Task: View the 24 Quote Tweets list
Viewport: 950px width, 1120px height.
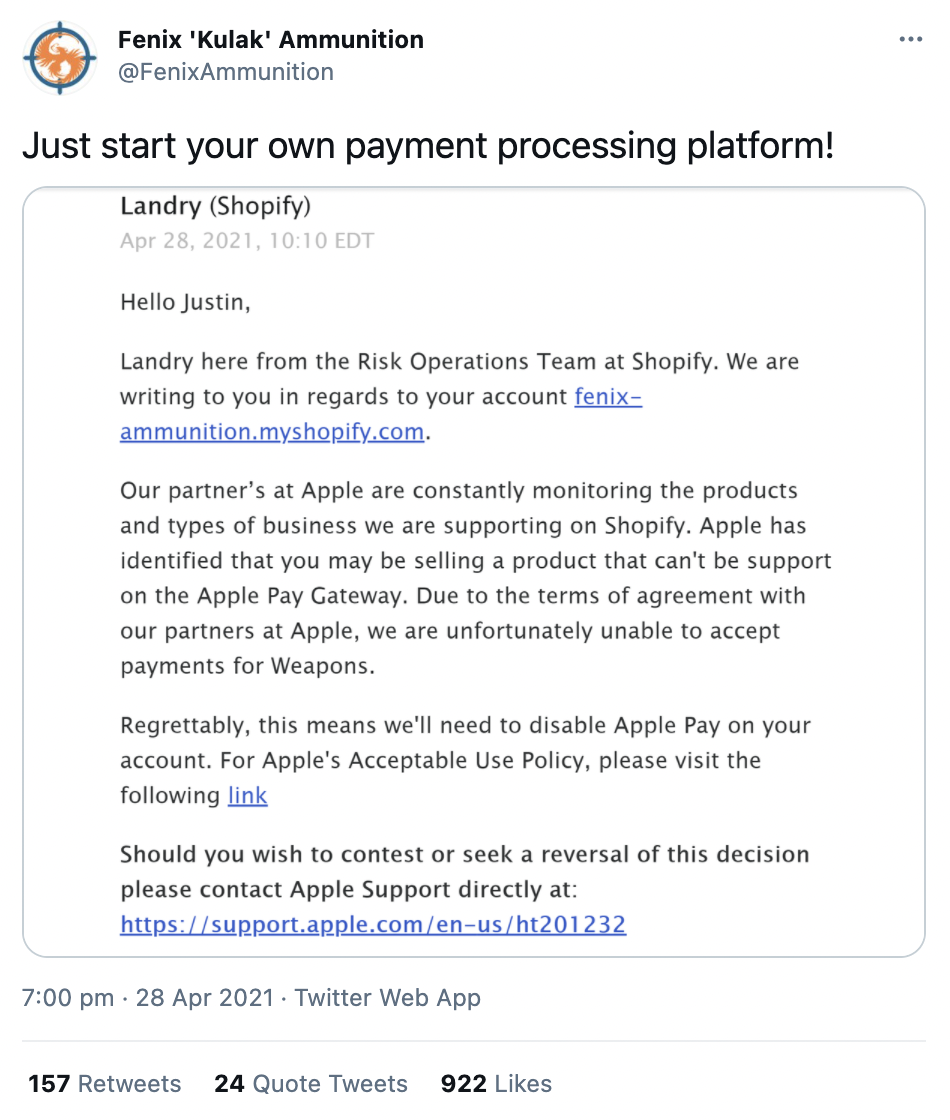Action: 311,1084
